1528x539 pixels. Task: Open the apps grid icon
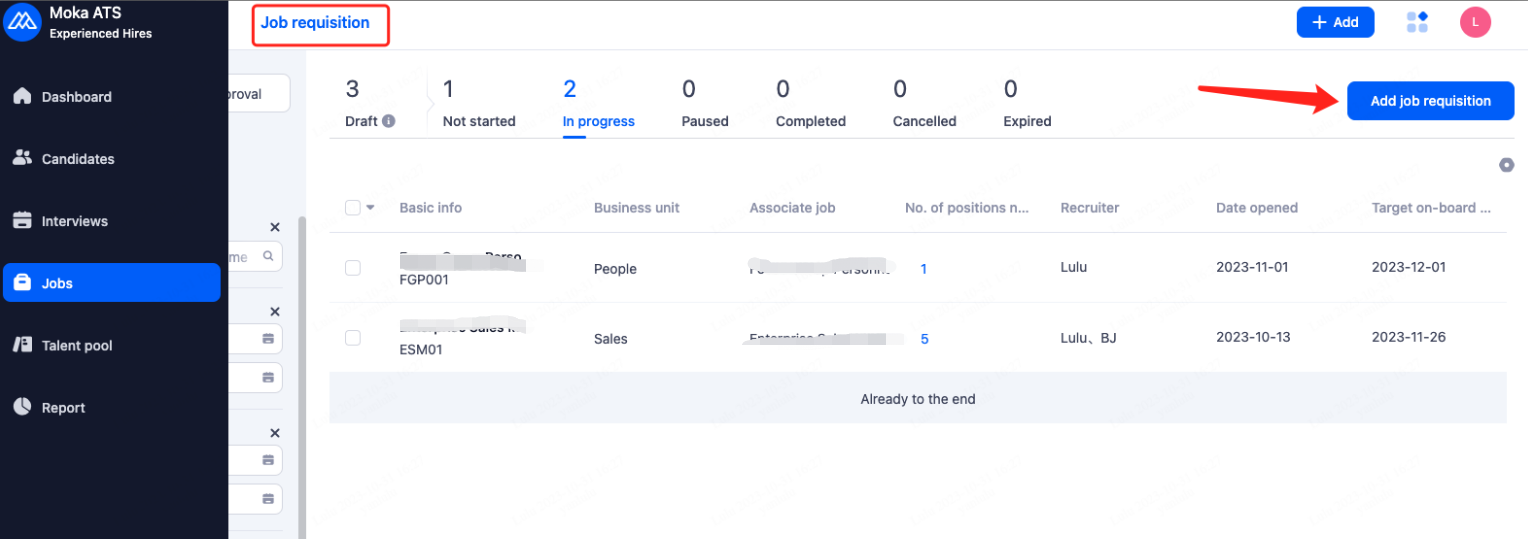(1417, 22)
